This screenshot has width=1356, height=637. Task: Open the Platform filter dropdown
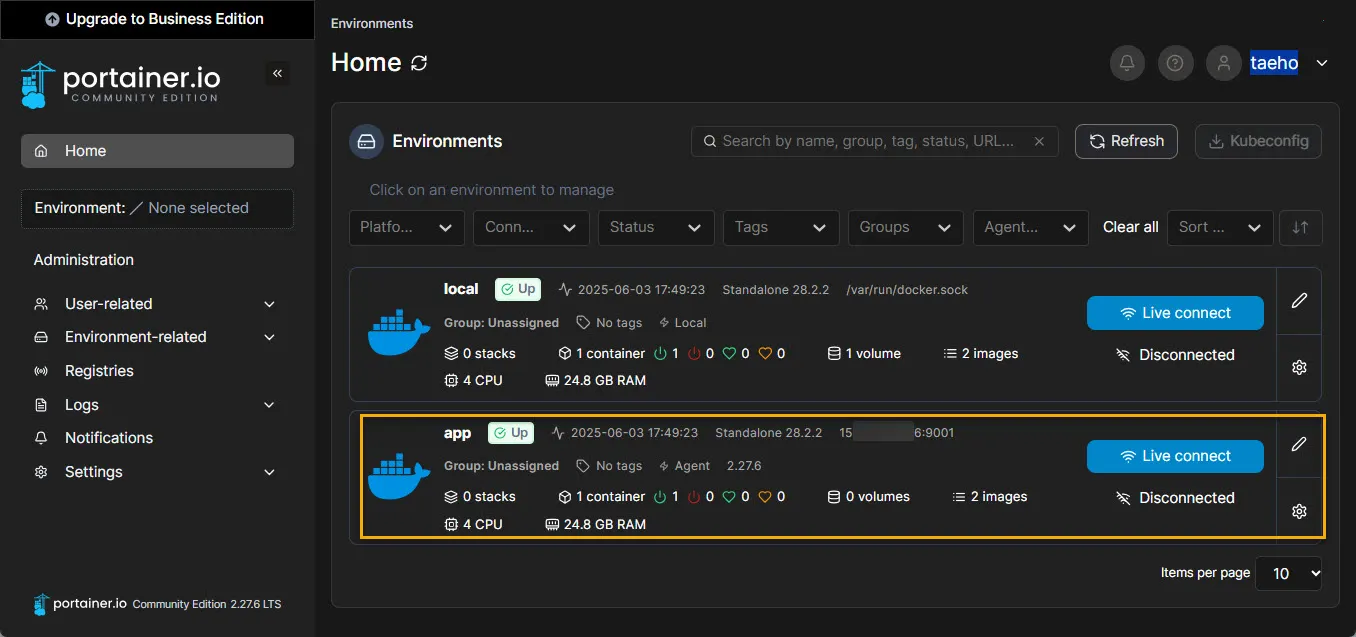(x=406, y=227)
